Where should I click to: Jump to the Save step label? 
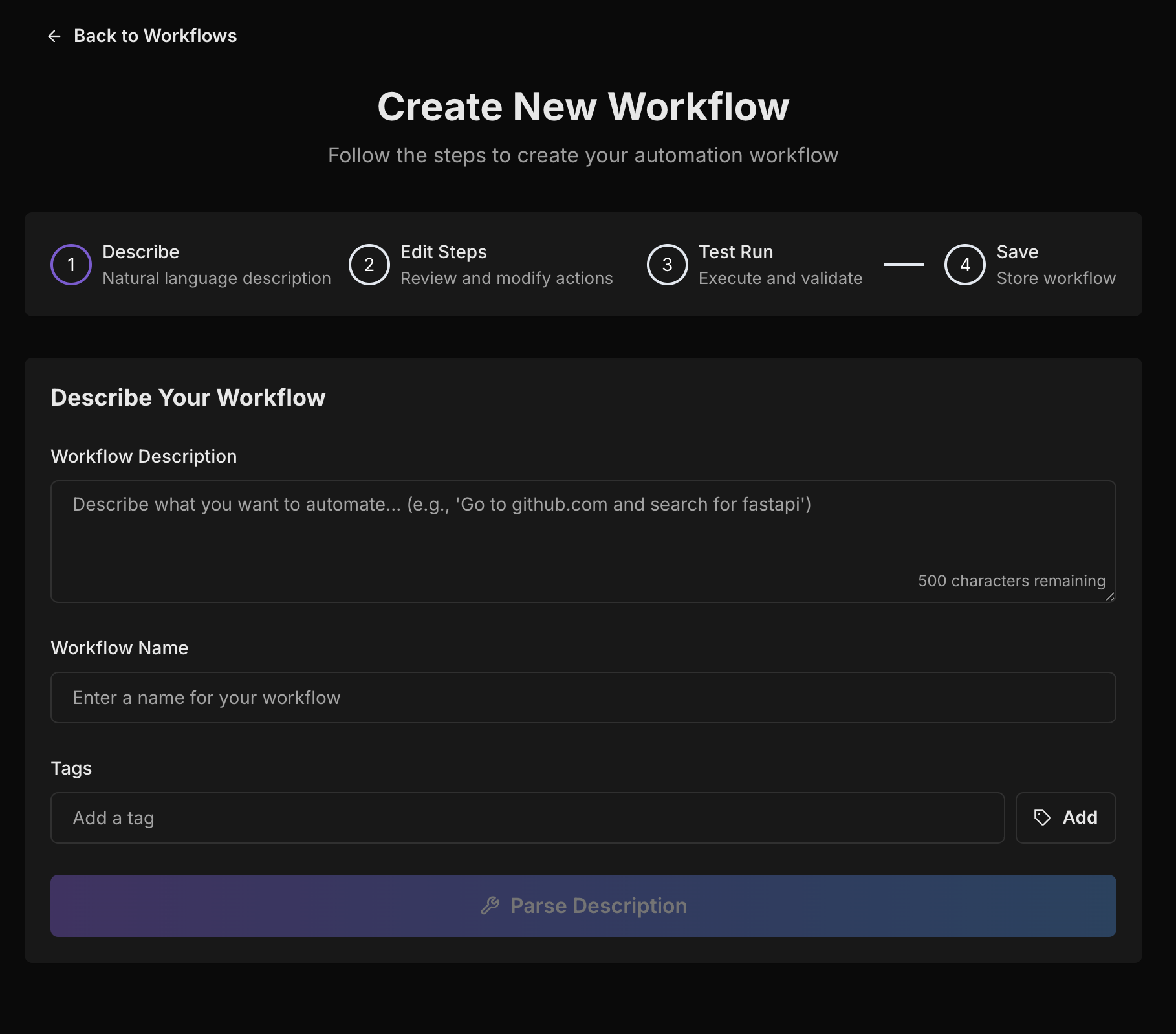tap(1017, 252)
